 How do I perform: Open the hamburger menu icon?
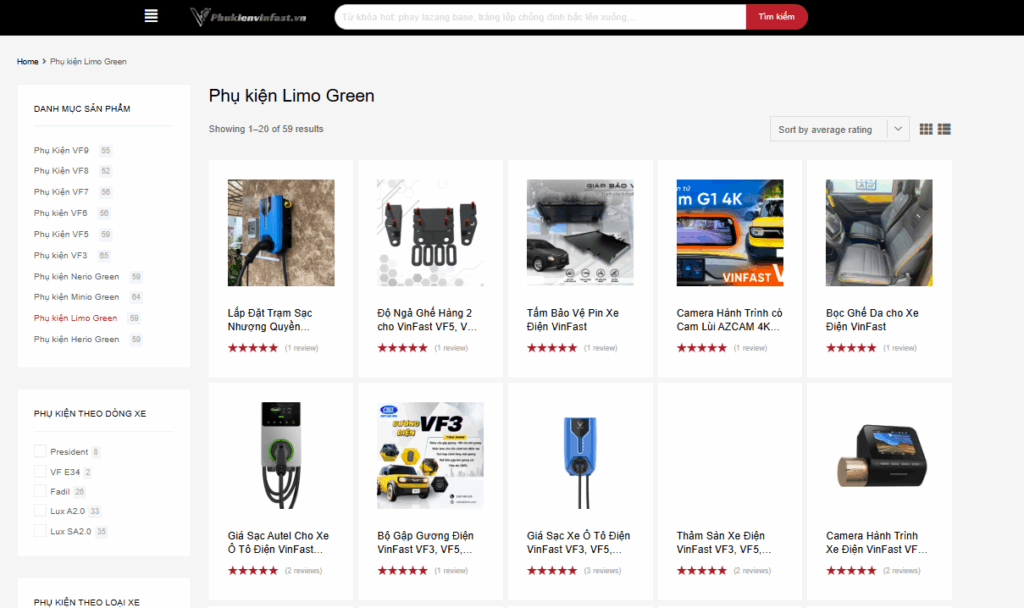point(151,16)
